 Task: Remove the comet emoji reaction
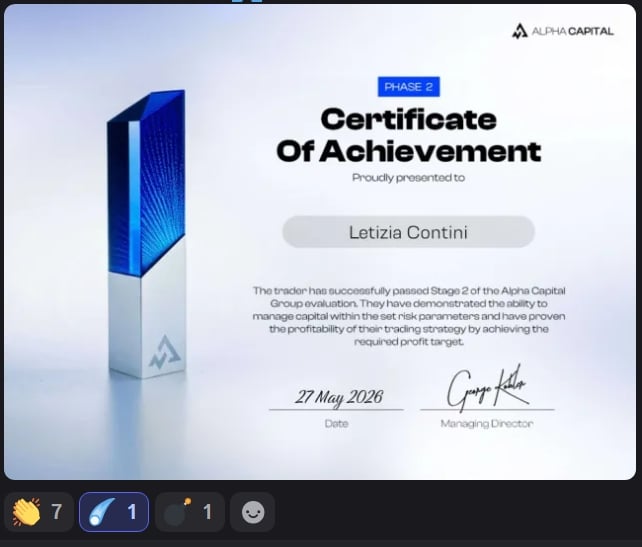coord(114,512)
